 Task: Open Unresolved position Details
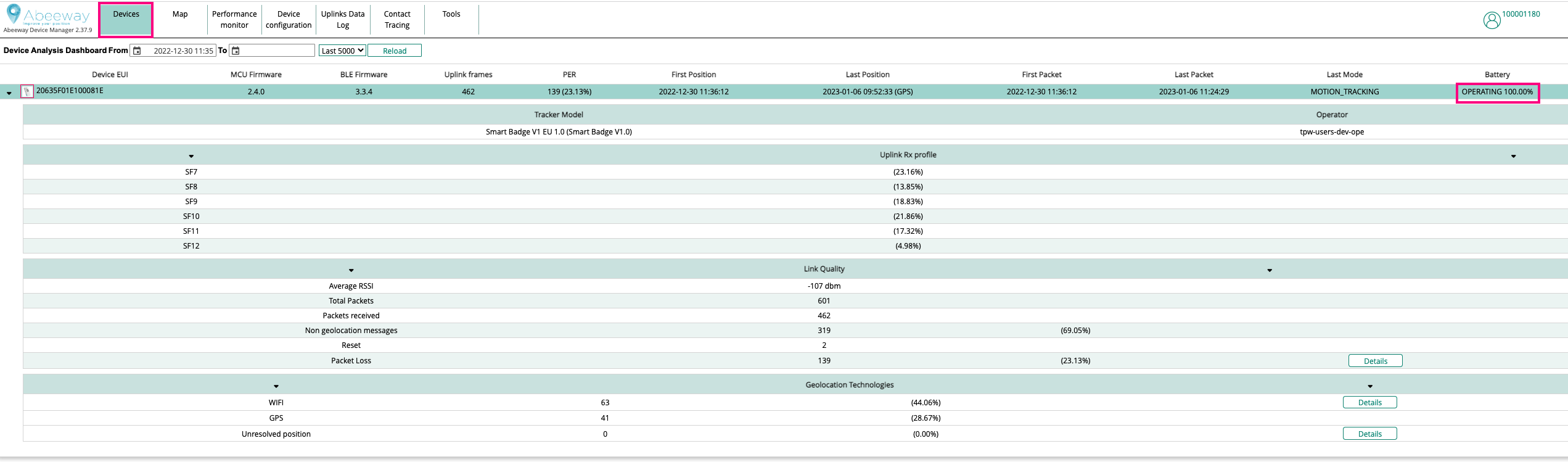pyautogui.click(x=1370, y=434)
